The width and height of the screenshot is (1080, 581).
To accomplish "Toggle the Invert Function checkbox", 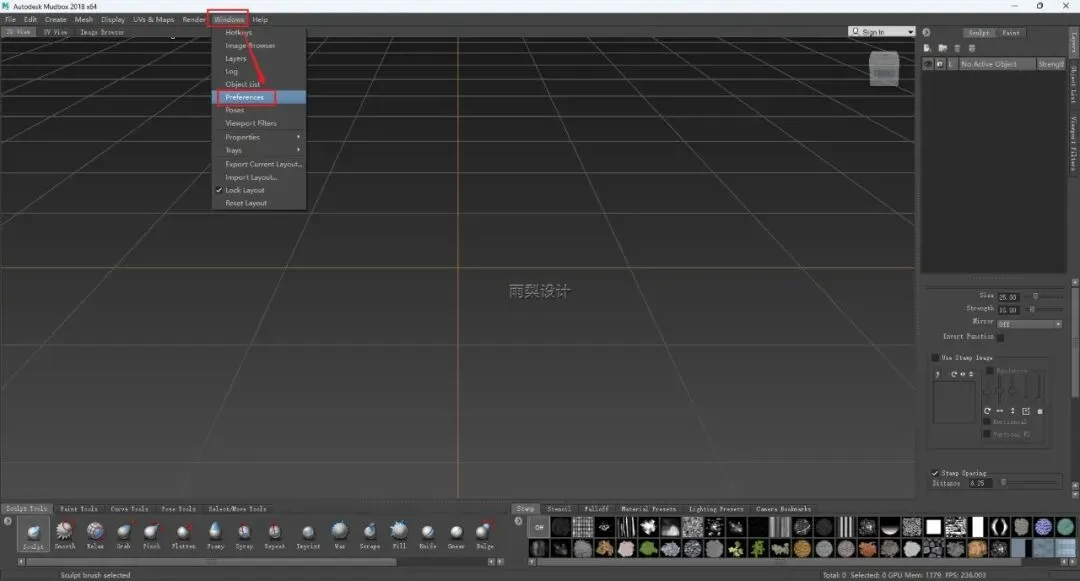I will pyautogui.click(x=1000, y=337).
